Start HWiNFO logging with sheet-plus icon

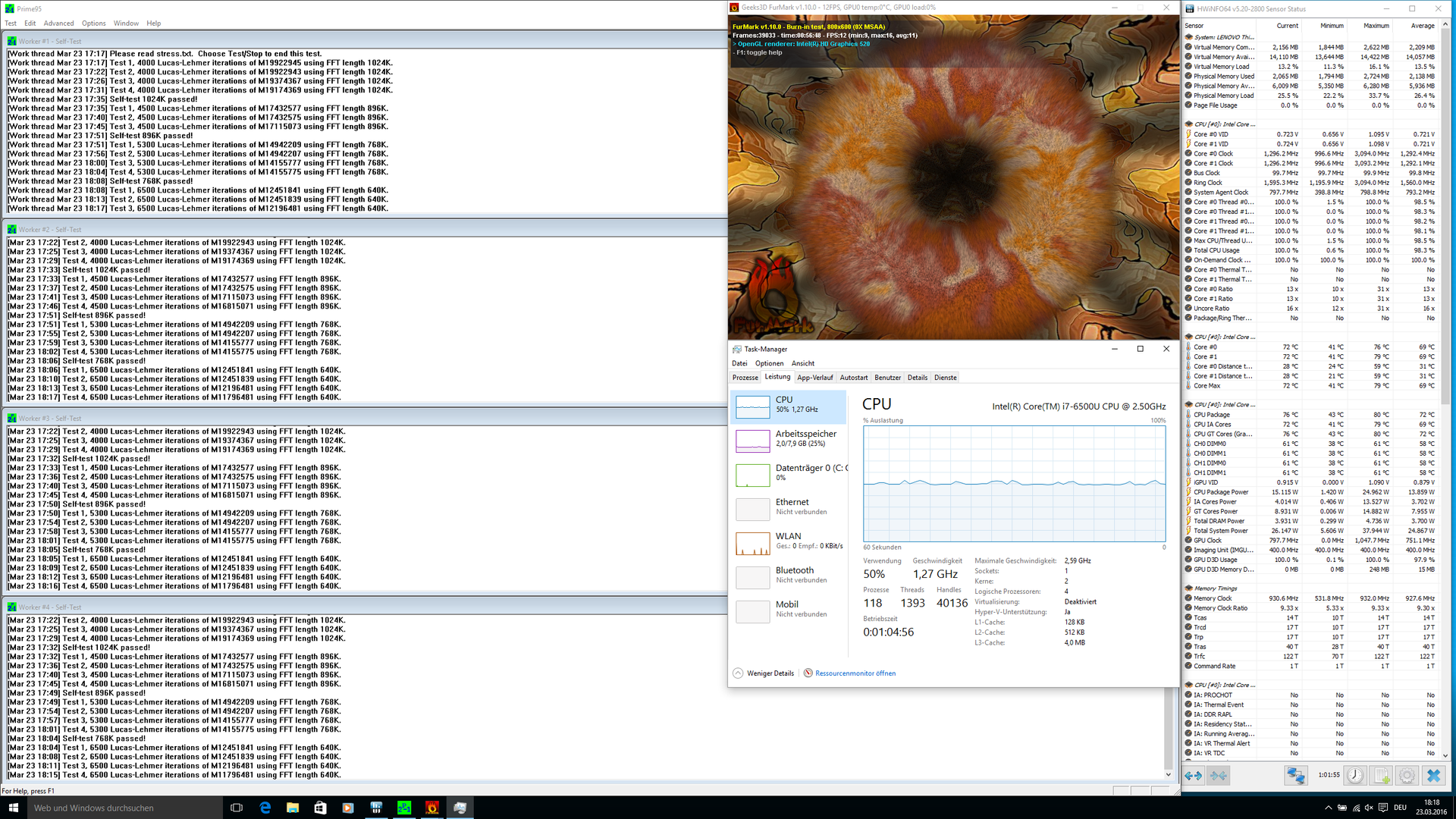(x=1381, y=775)
